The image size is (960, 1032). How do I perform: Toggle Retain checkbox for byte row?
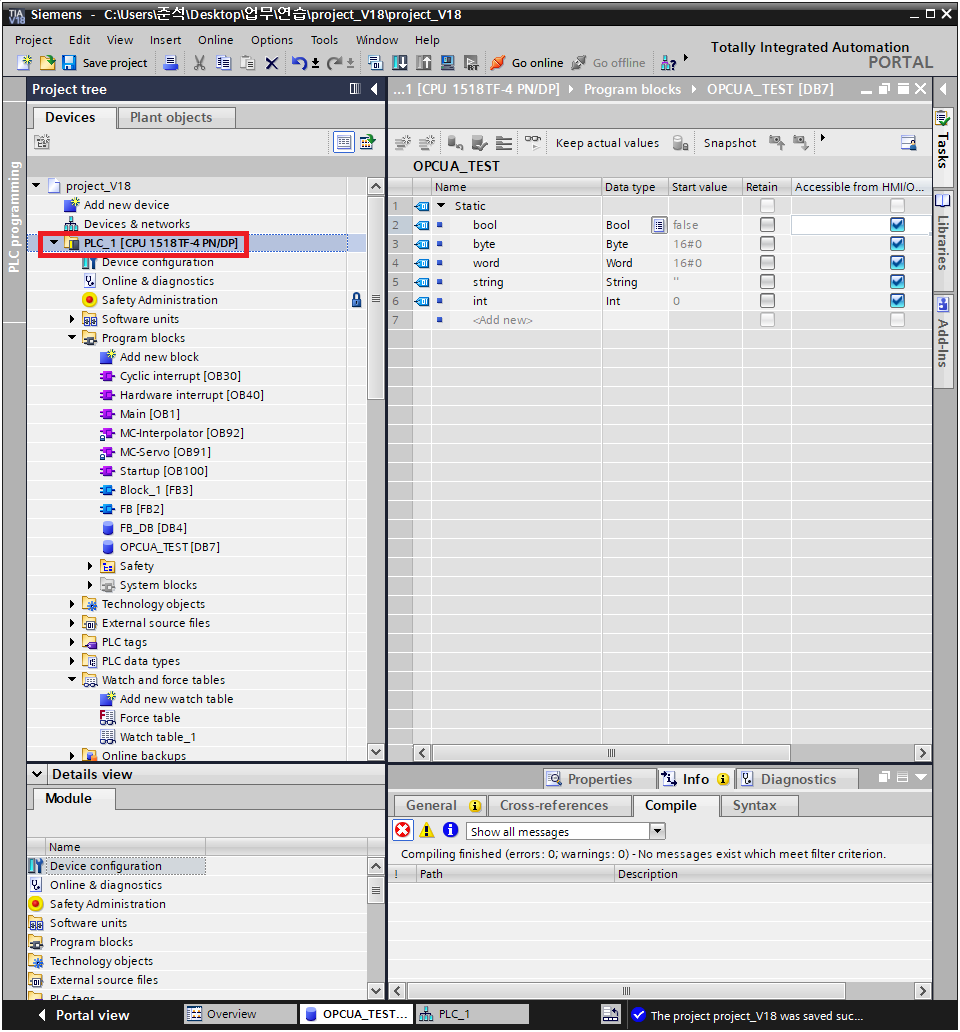click(767, 244)
